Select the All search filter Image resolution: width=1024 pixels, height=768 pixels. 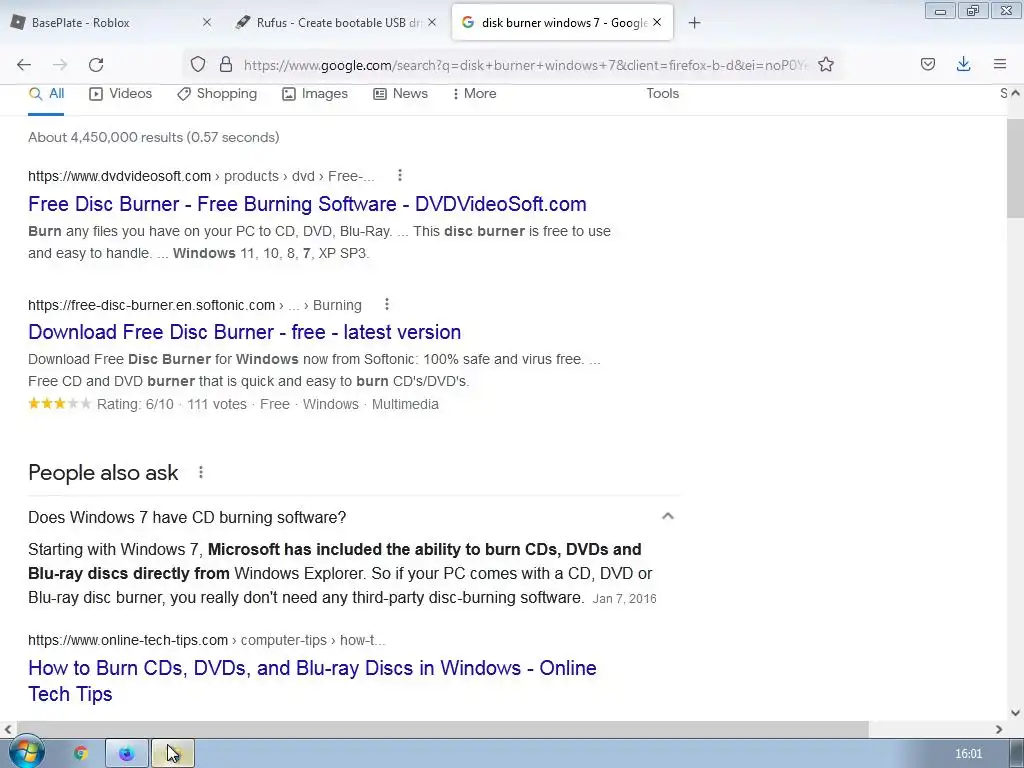click(46, 94)
